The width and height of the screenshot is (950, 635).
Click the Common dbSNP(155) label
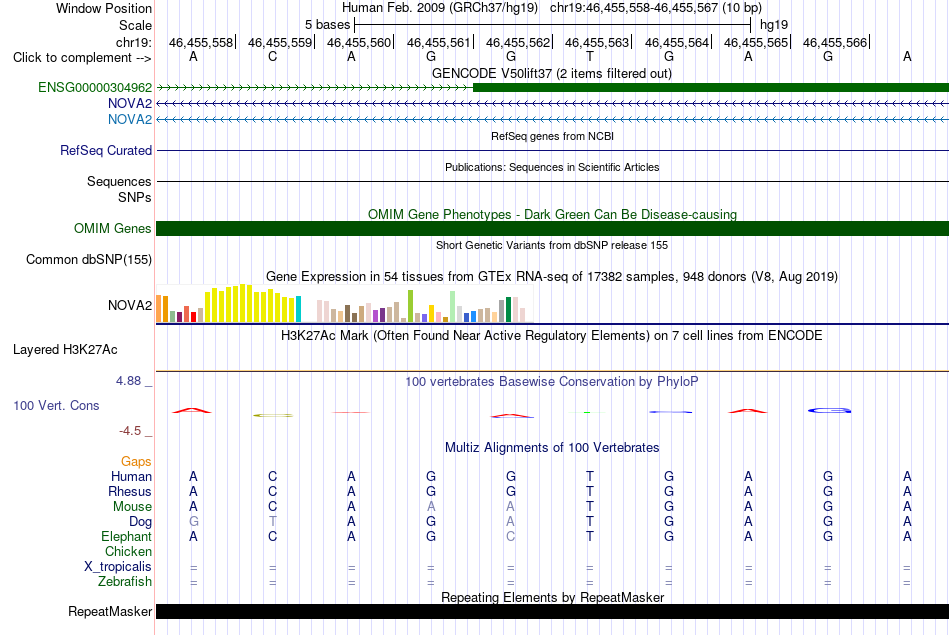[88, 259]
